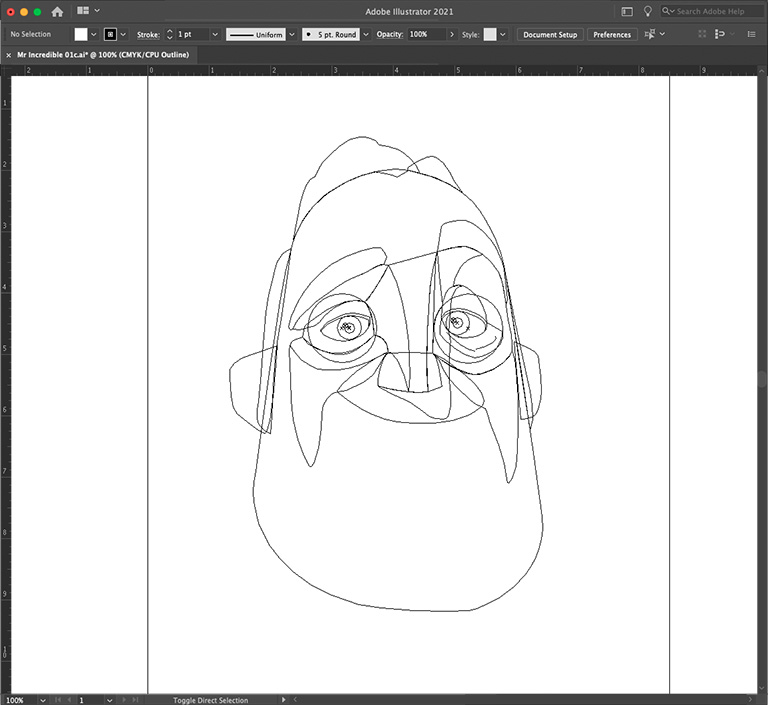Select the Uniform variable width profile
This screenshot has width=768, height=705.
coord(256,34)
